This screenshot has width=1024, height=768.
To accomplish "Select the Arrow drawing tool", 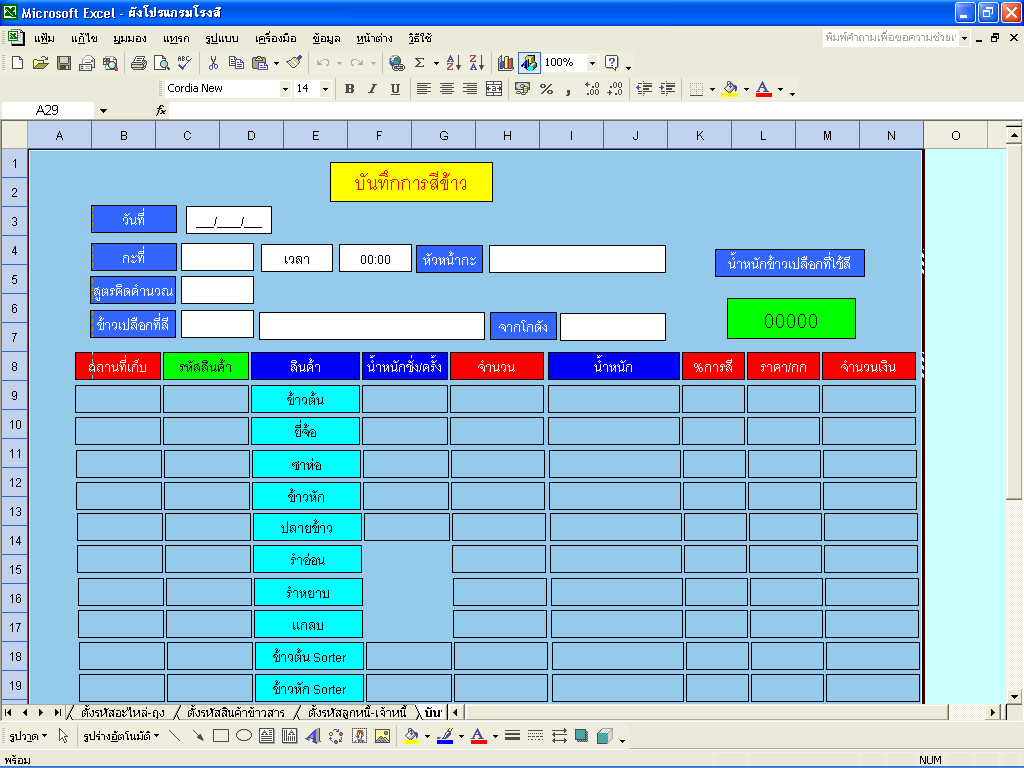I will (x=198, y=736).
